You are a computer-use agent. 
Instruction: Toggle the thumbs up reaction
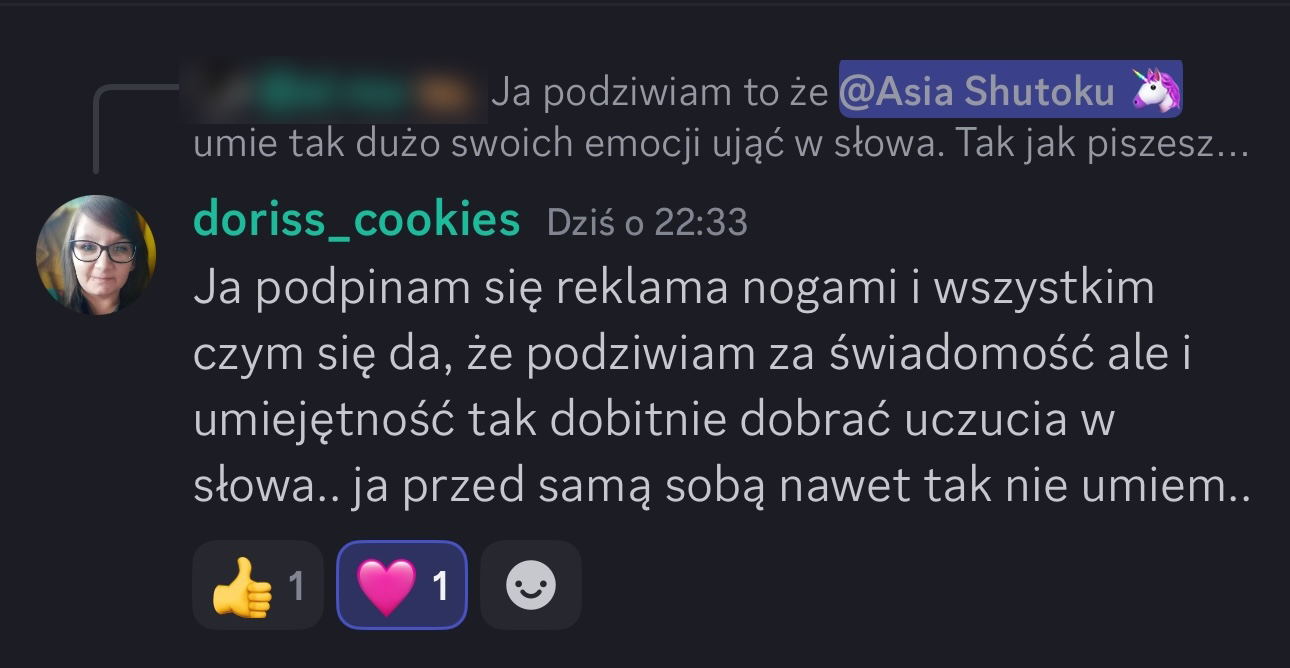coord(257,585)
